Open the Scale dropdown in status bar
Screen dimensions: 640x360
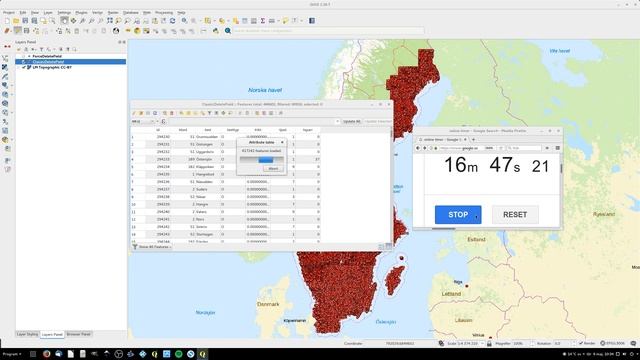click(482, 344)
